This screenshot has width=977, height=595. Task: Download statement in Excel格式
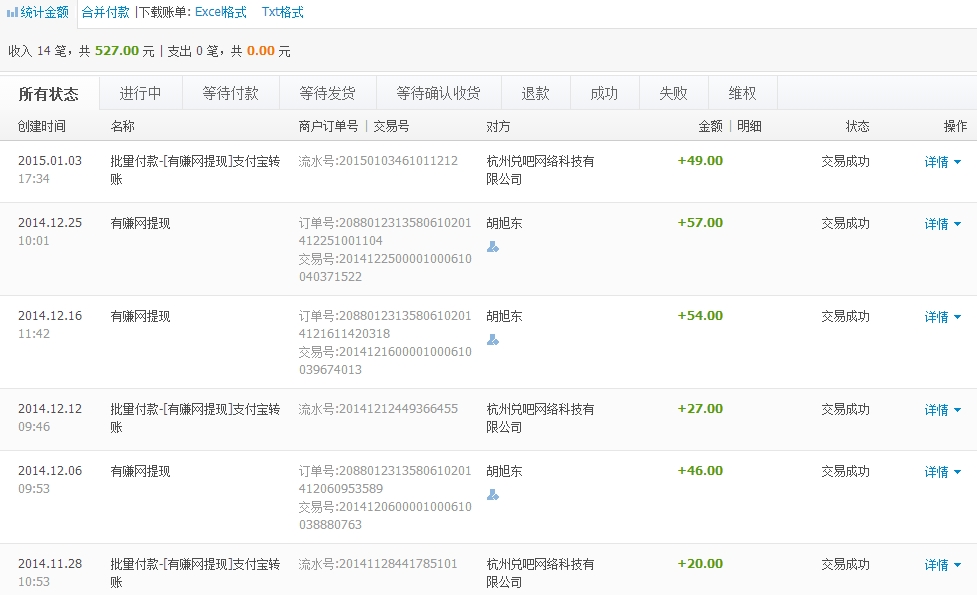221,12
